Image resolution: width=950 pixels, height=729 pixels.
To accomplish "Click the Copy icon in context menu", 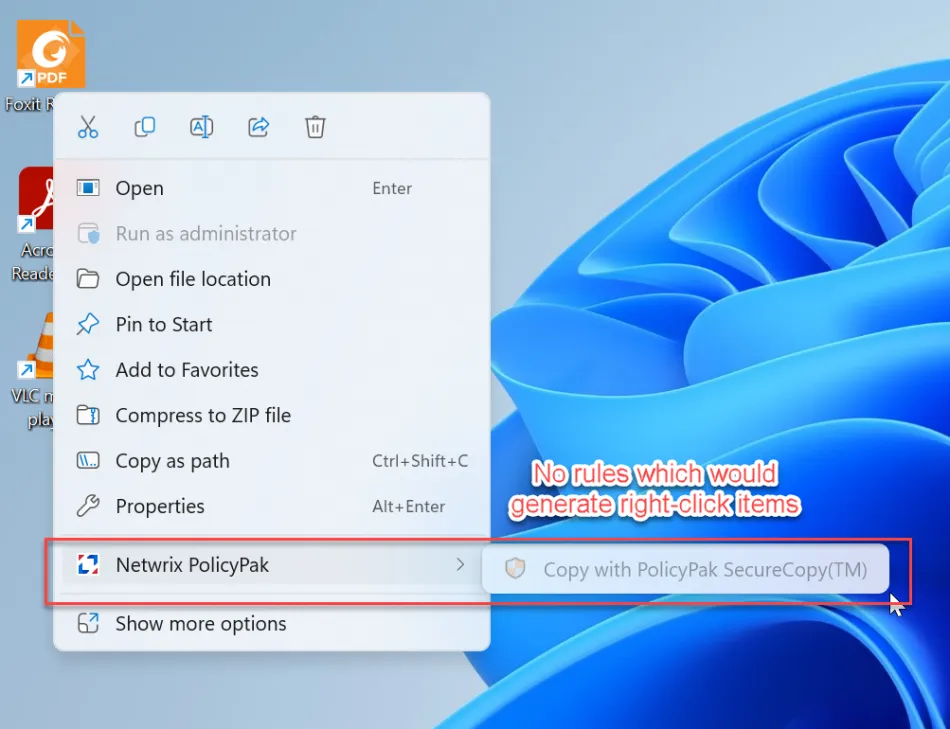I will click(145, 127).
